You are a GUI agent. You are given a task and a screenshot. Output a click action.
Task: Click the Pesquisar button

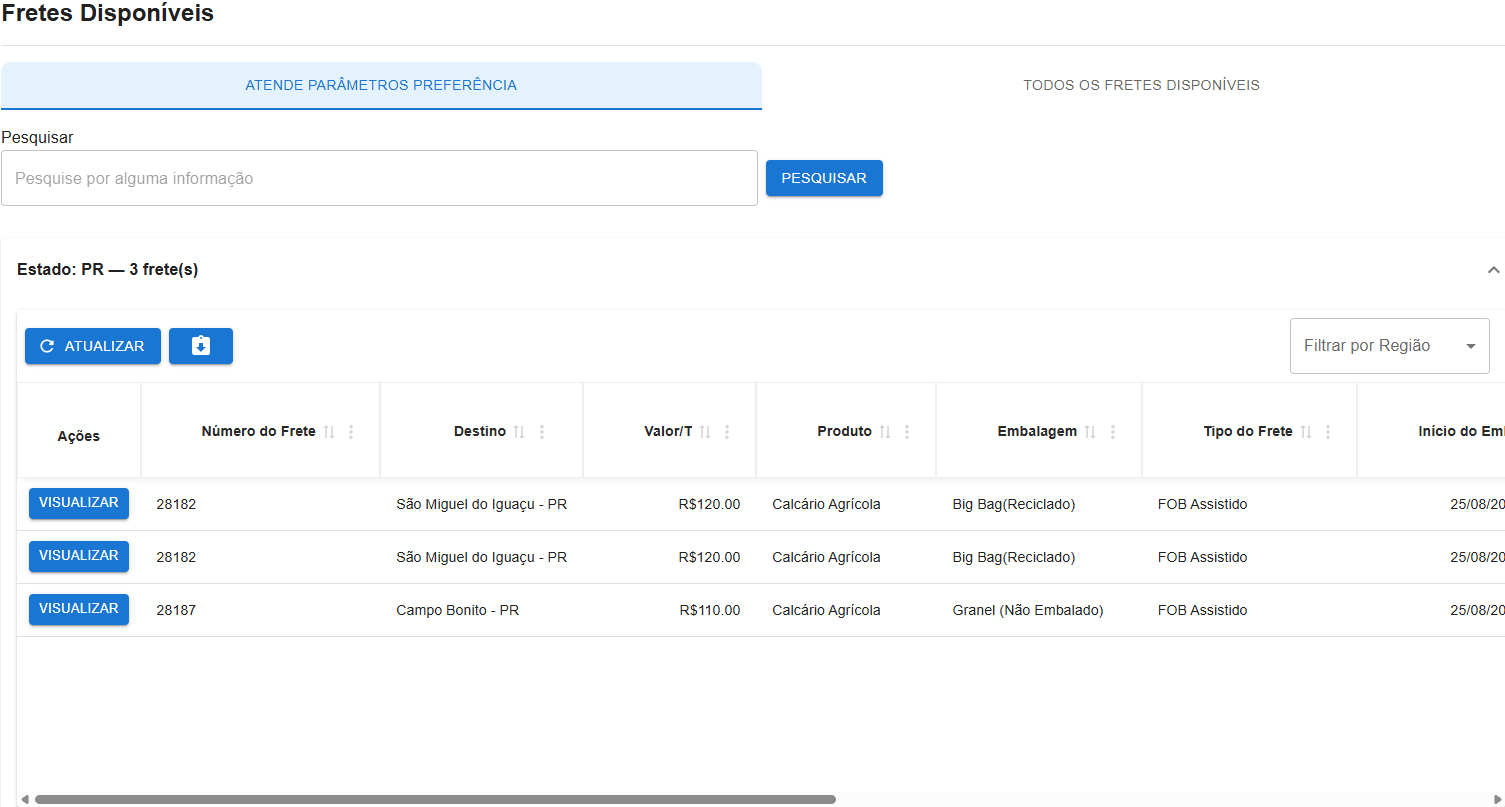pyautogui.click(x=824, y=178)
